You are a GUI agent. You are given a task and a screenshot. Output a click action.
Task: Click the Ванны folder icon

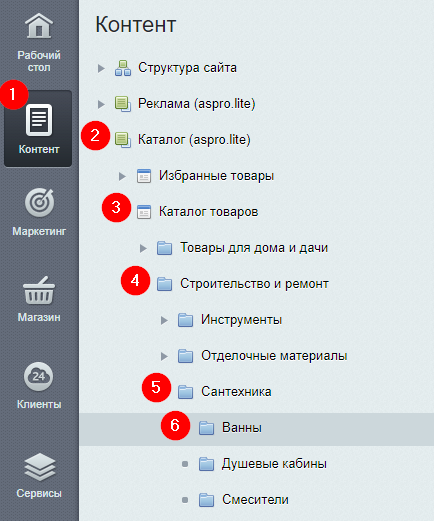(207, 428)
